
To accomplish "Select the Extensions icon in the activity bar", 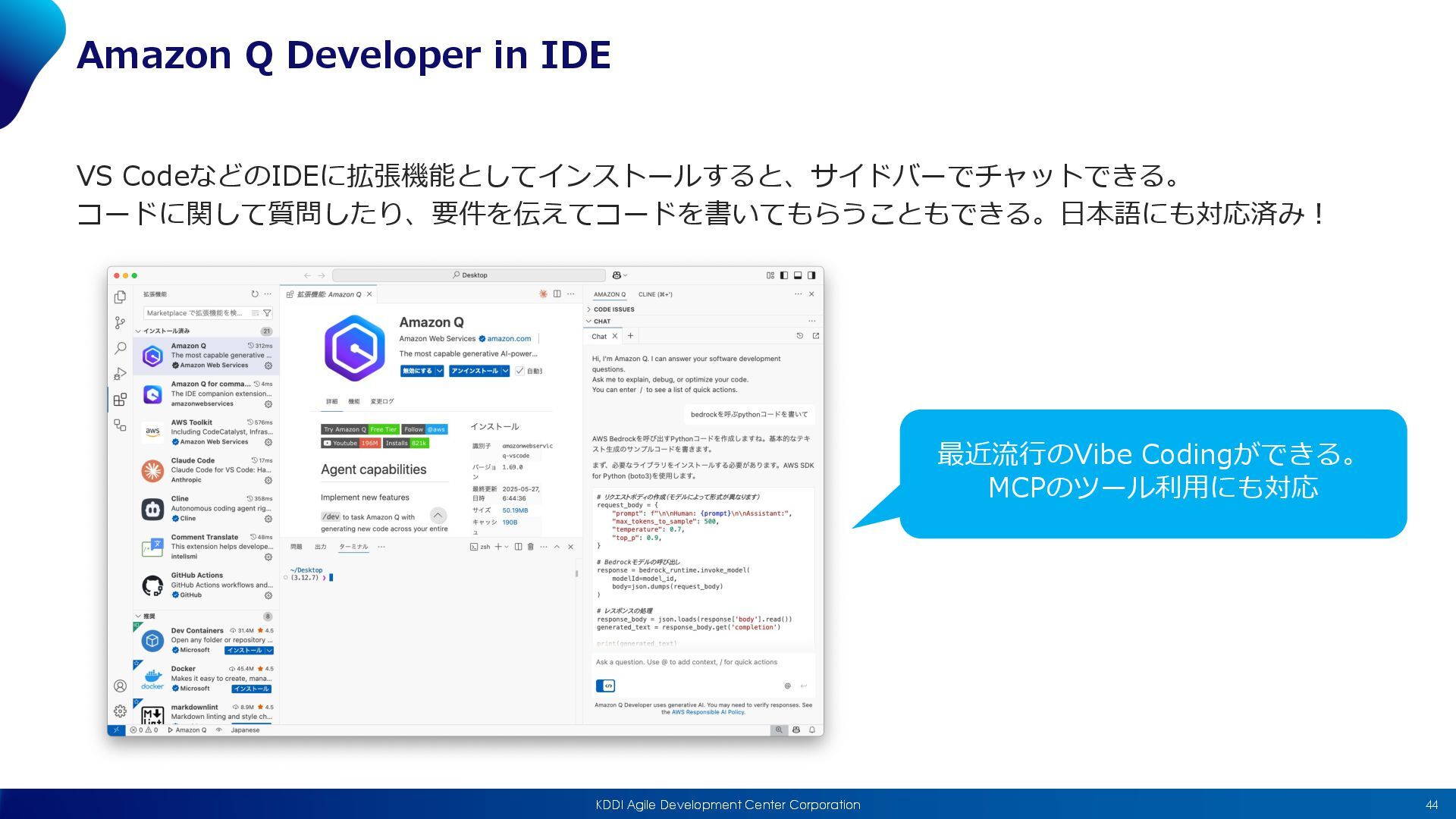I will (x=120, y=400).
